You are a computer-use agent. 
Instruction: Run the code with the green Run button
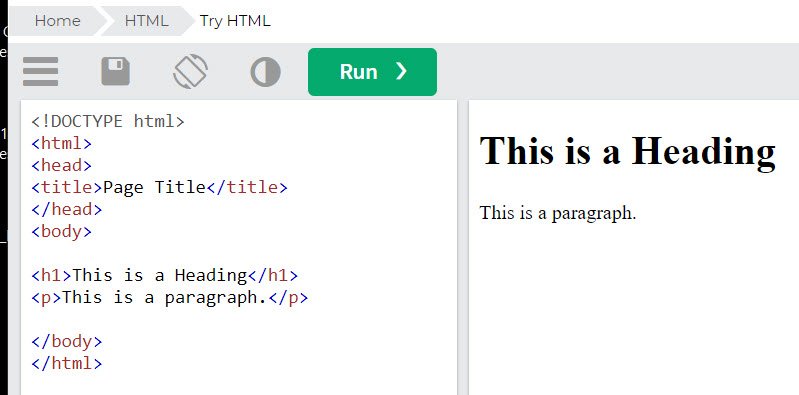coord(372,72)
